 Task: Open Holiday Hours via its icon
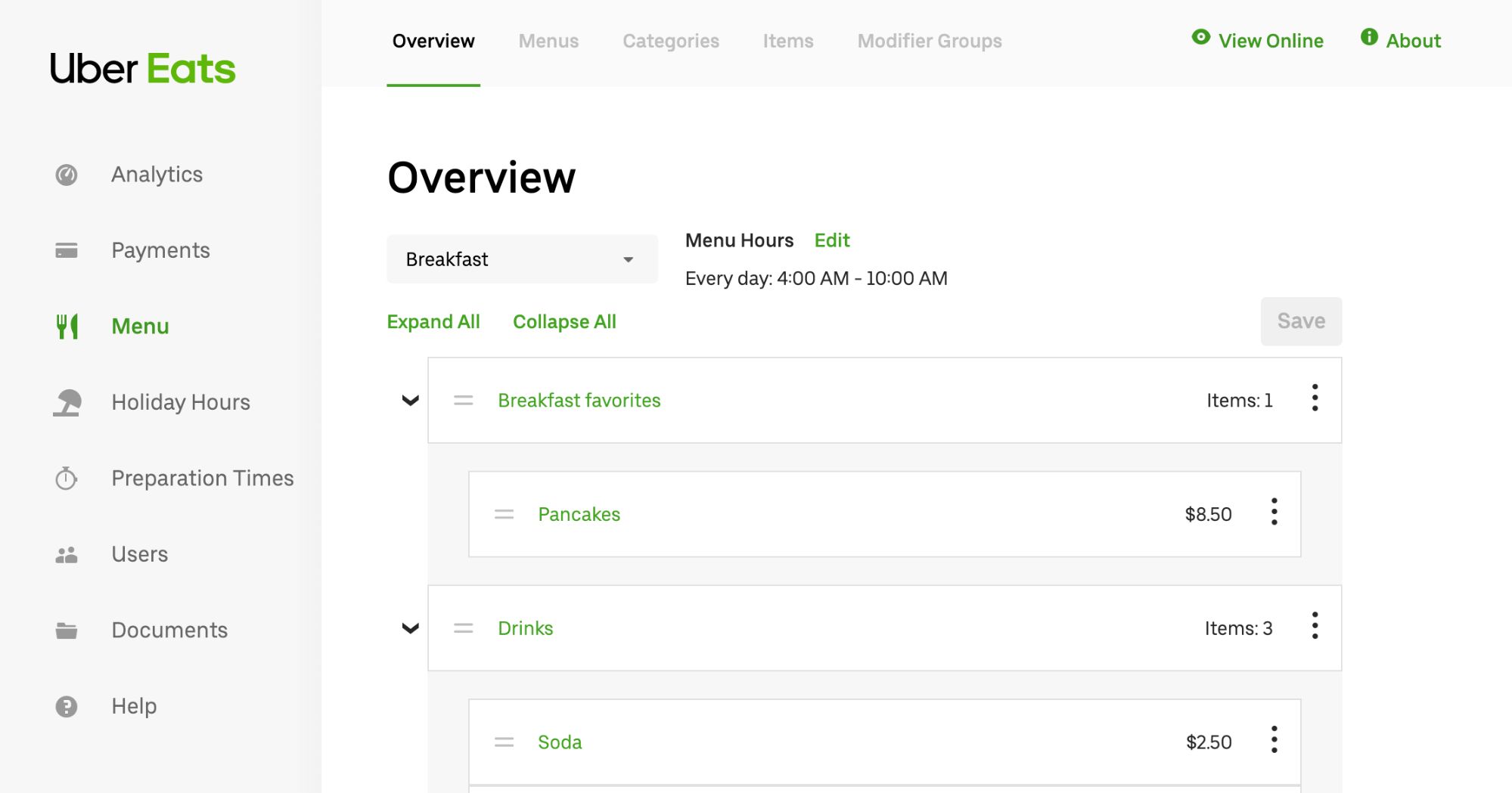click(x=67, y=402)
